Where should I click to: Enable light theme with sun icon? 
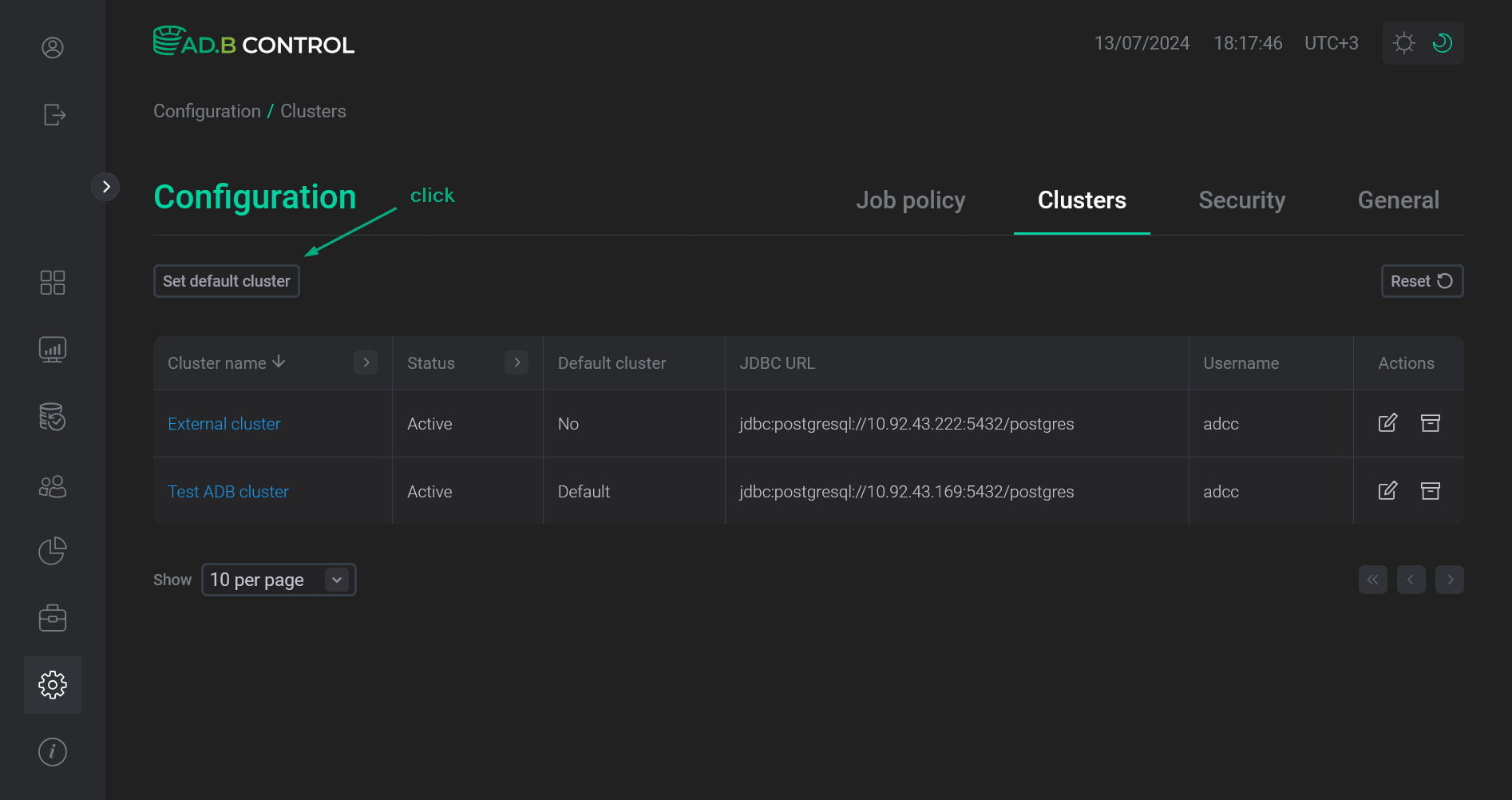pyautogui.click(x=1403, y=42)
